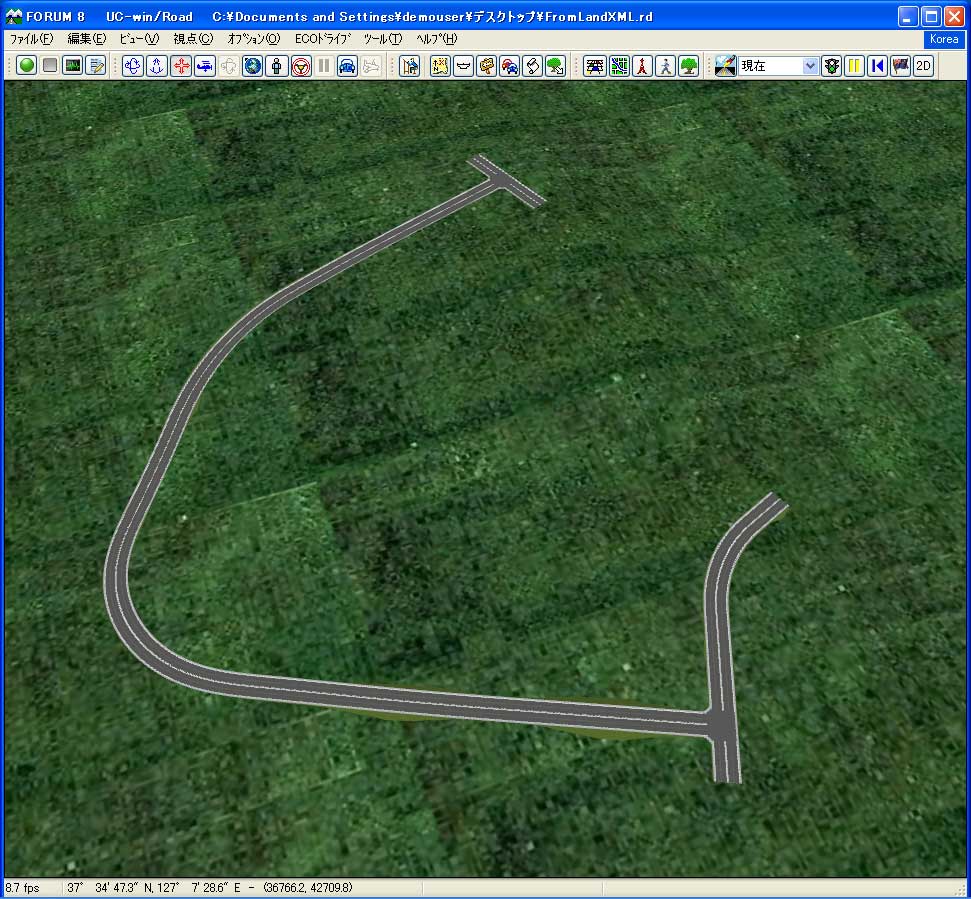
Task: Click the yellow pause bars button
Action: pos(854,66)
